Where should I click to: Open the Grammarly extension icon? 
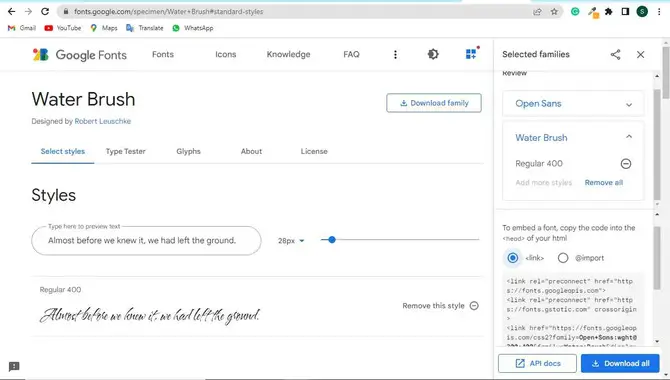click(x=575, y=12)
